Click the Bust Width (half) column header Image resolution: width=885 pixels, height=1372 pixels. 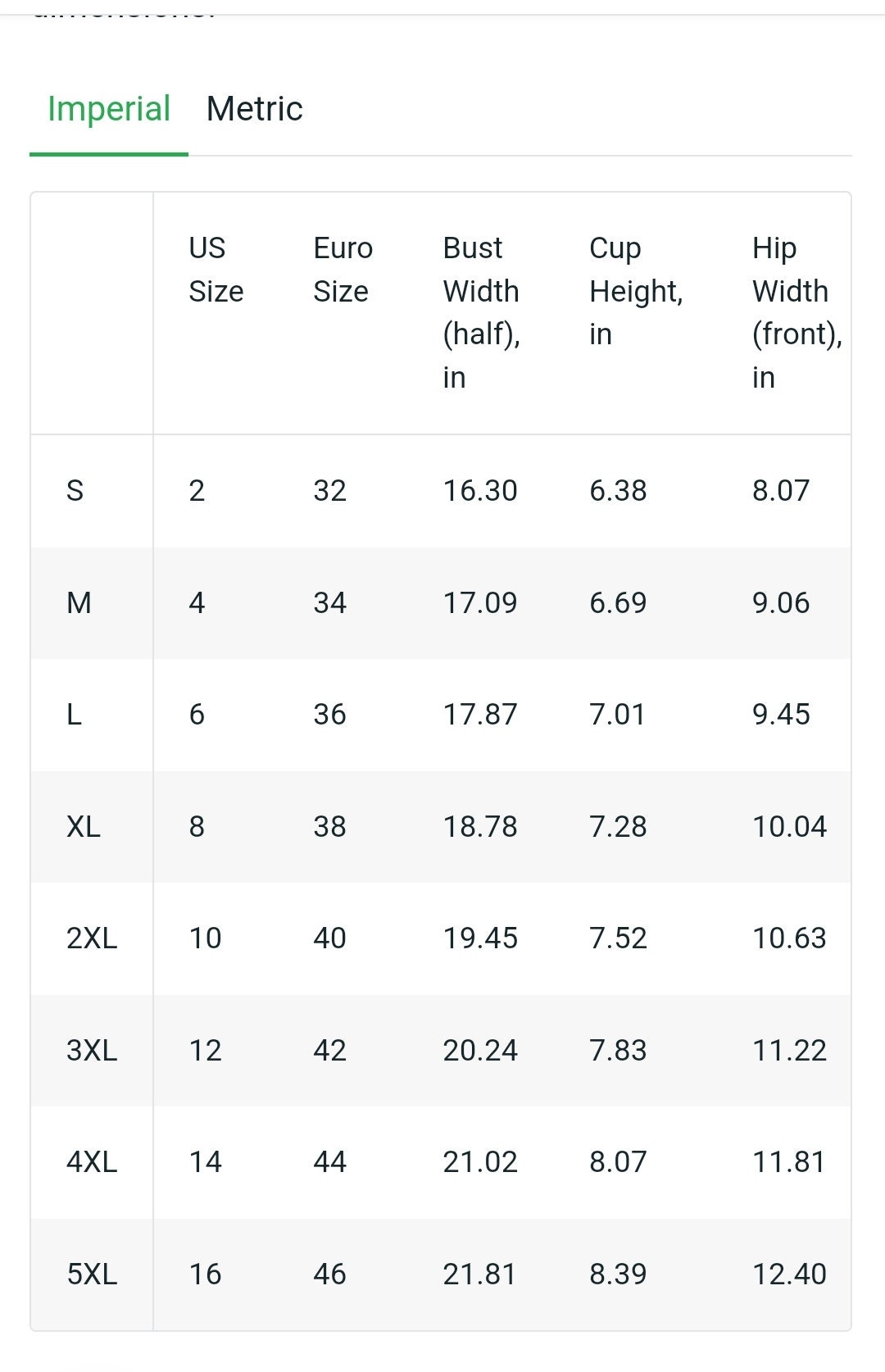pos(482,312)
